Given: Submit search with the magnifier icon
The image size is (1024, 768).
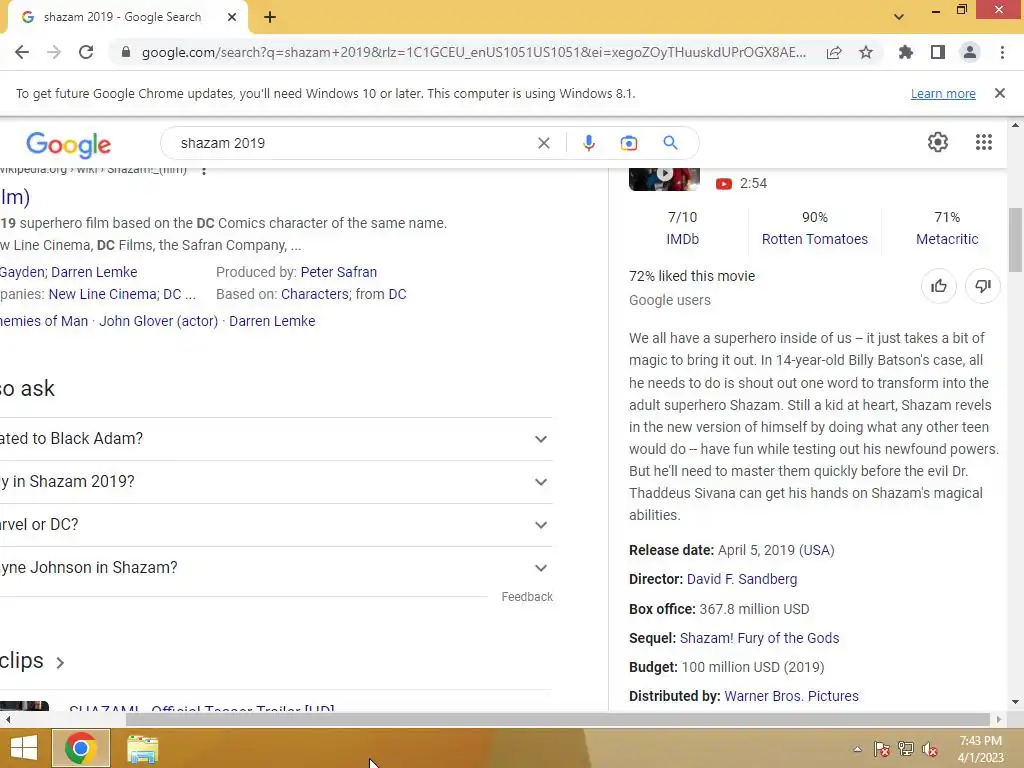Looking at the screenshot, I should [670, 143].
